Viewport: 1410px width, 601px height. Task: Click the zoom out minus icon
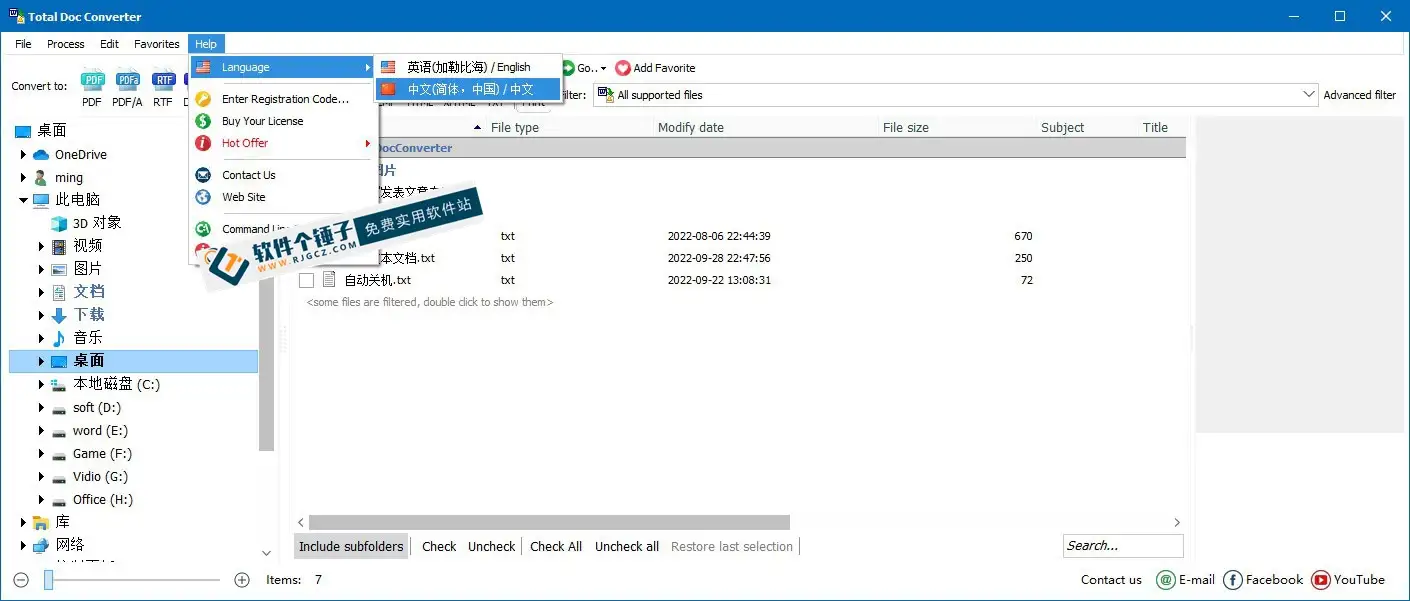(x=21, y=580)
